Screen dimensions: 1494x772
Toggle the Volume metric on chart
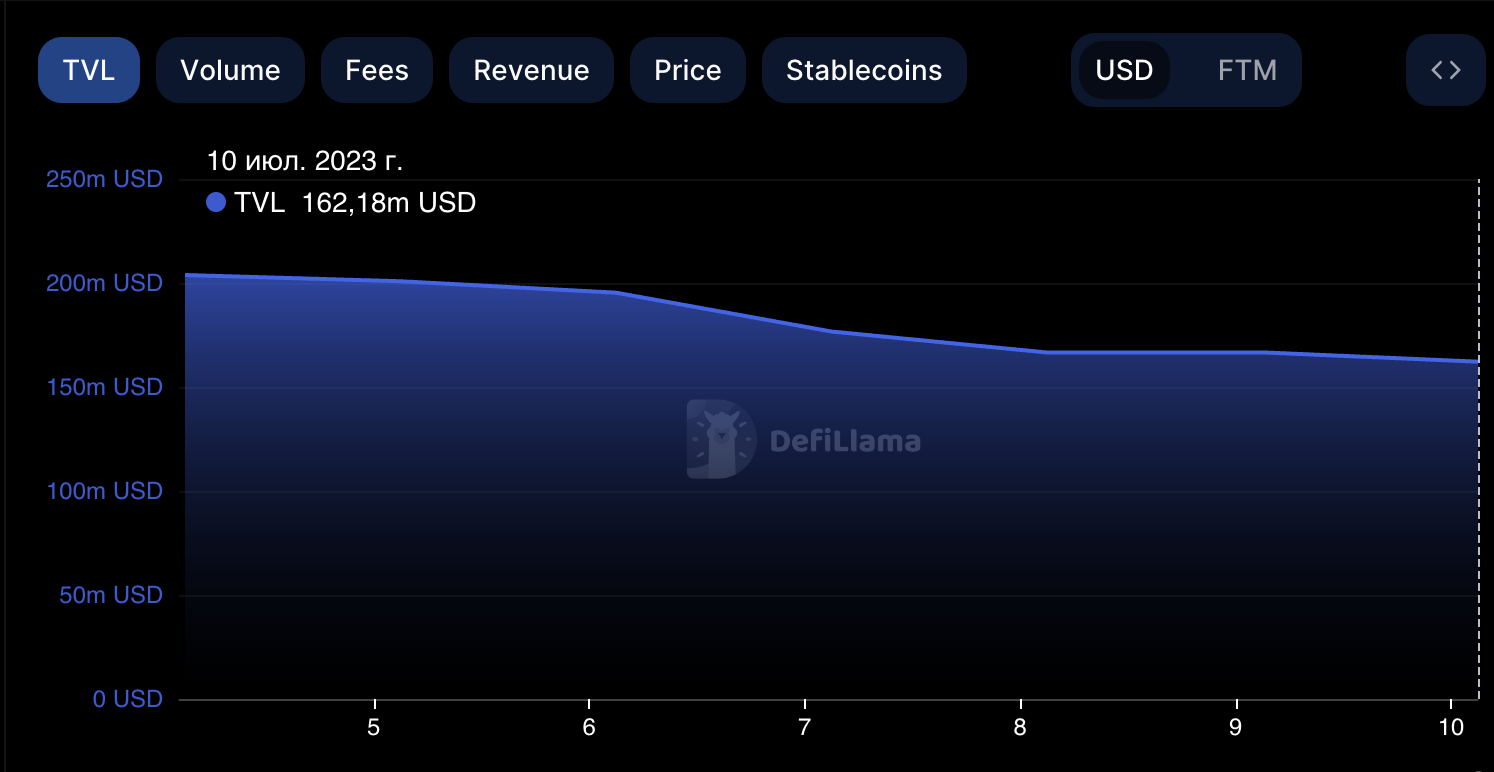(230, 70)
